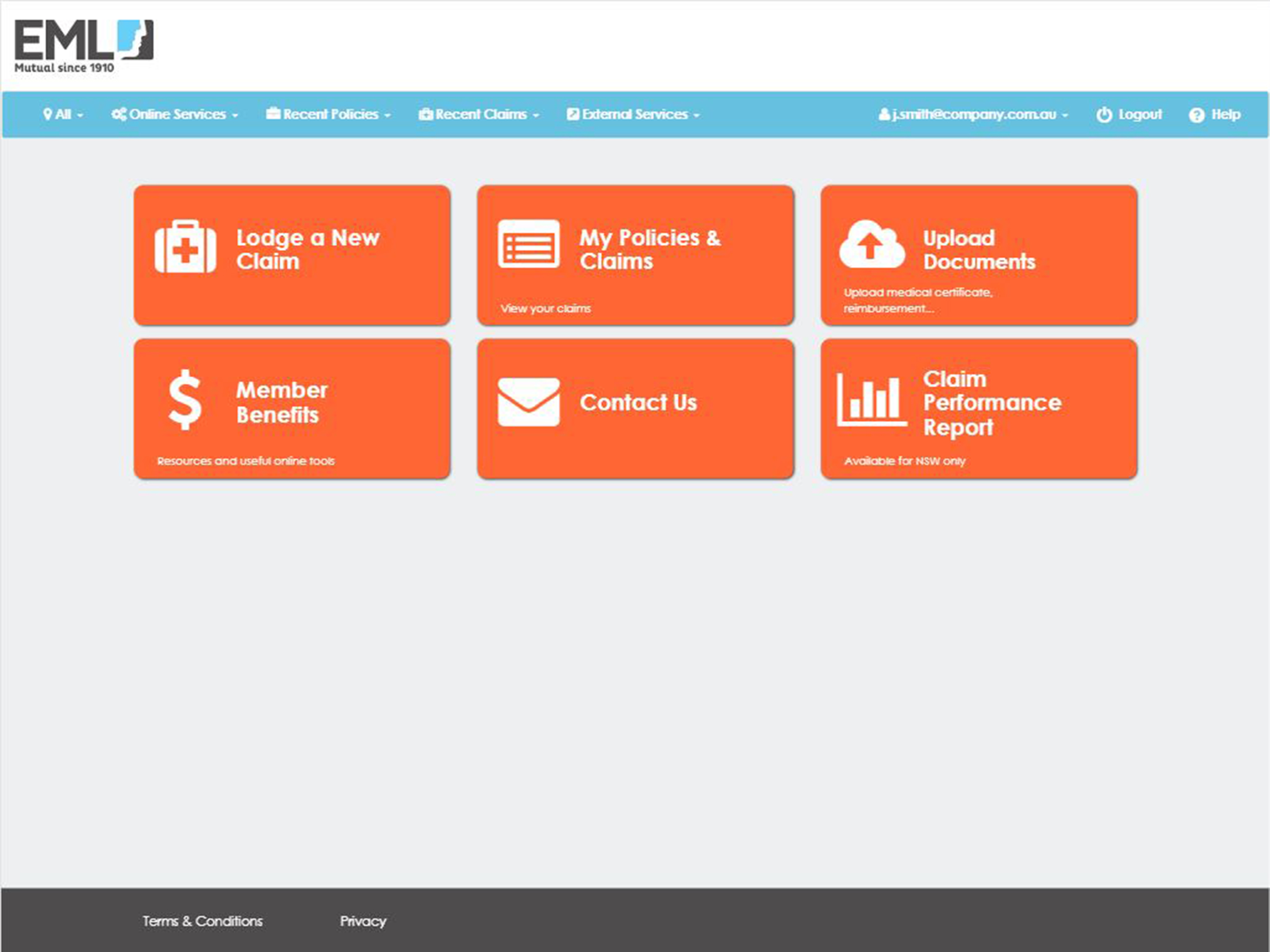Click the briefcase icon beside Recent Policies
The height and width of the screenshot is (952, 1270).
273,114
